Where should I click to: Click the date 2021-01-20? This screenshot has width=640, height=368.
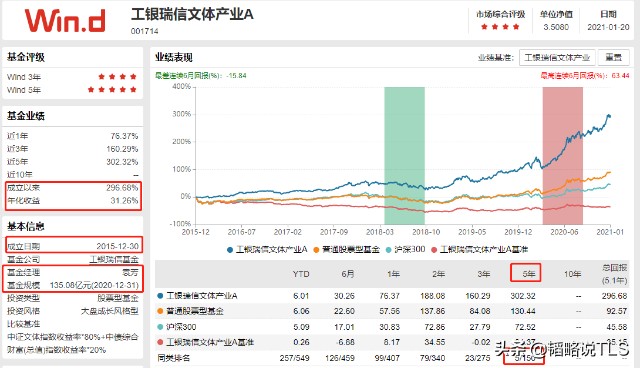tap(608, 27)
